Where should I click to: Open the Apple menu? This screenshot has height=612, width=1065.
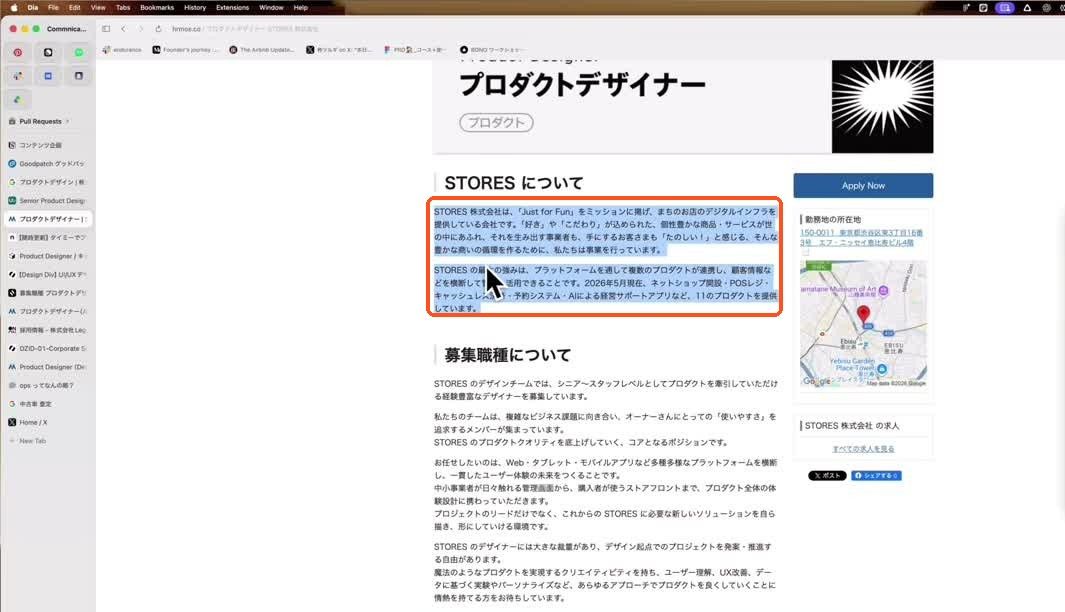pyautogui.click(x=13, y=7)
